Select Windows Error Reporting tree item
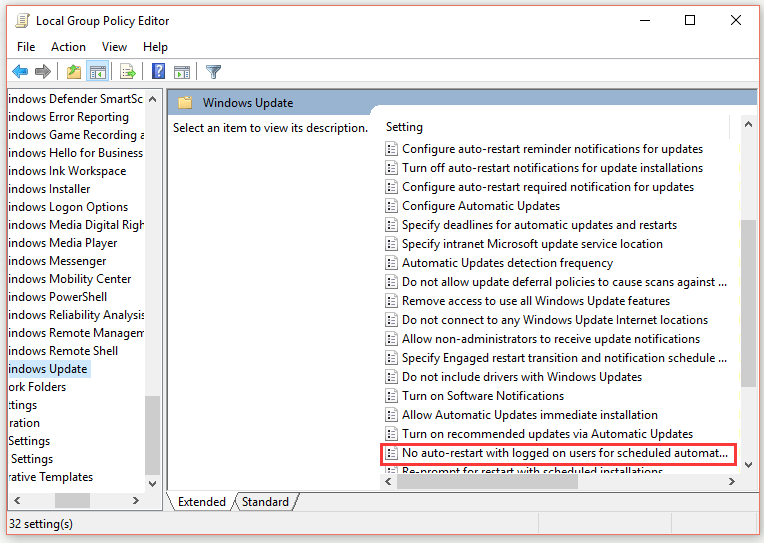764x543 pixels. pos(68,117)
